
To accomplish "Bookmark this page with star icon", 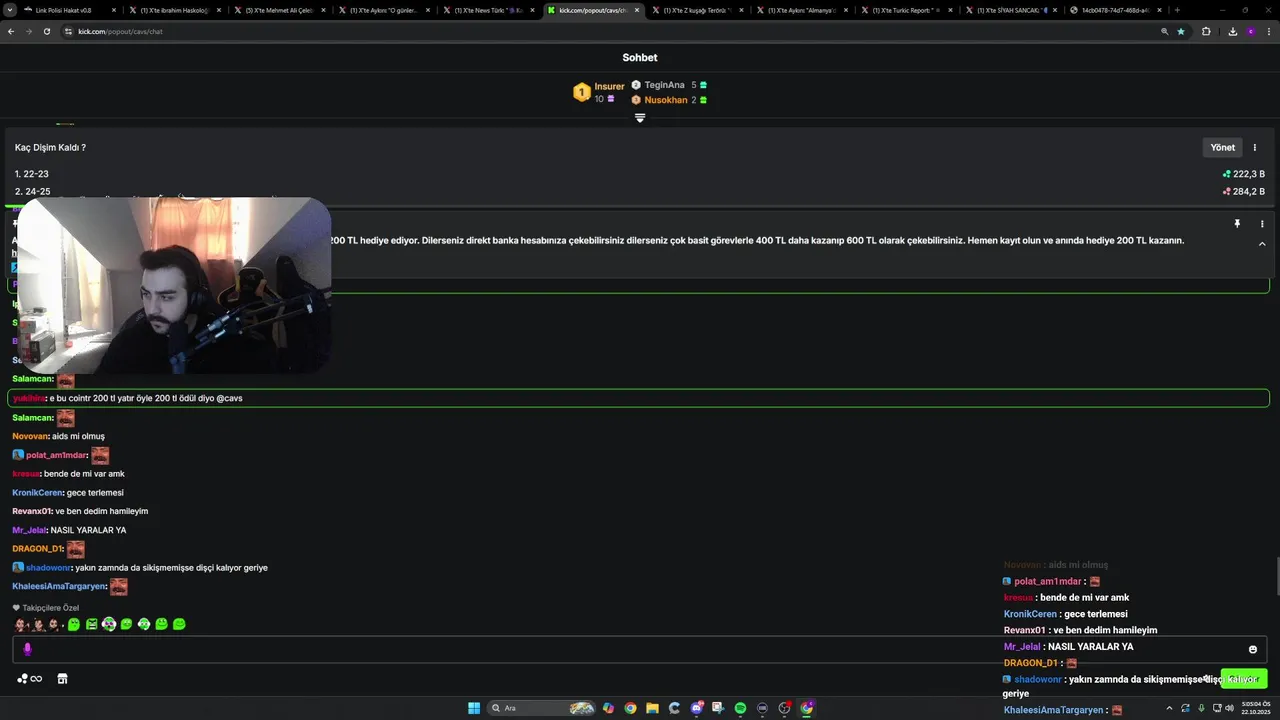I will pyautogui.click(x=1181, y=31).
